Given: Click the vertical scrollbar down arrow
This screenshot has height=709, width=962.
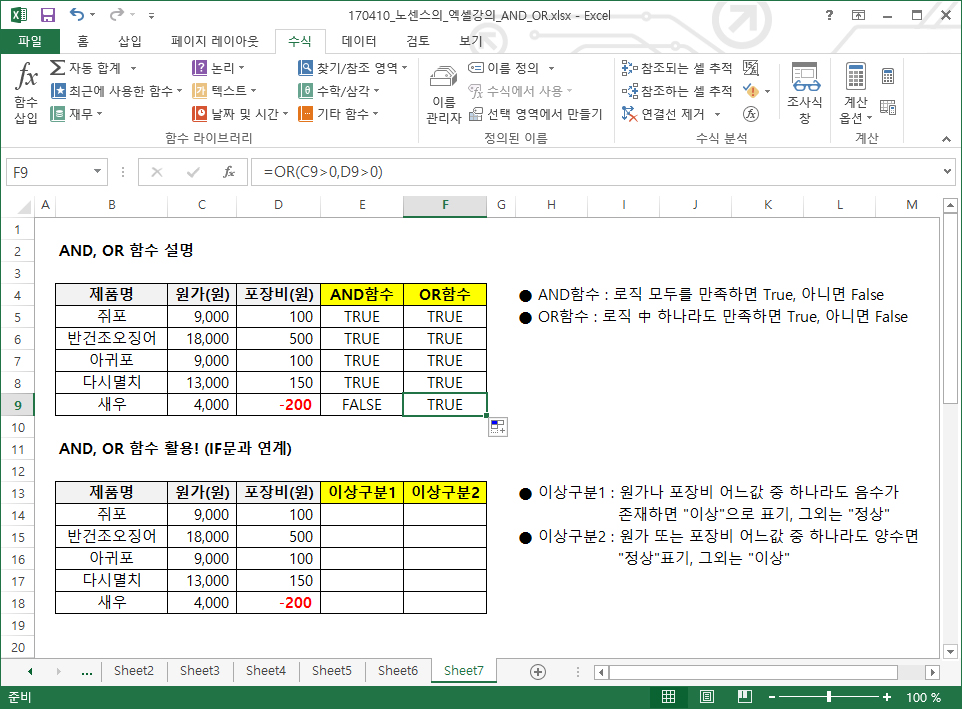Looking at the screenshot, I should click(950, 651).
